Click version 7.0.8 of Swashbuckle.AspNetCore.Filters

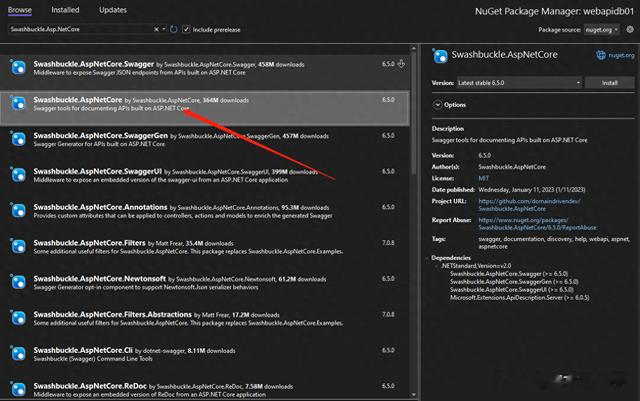click(388, 243)
